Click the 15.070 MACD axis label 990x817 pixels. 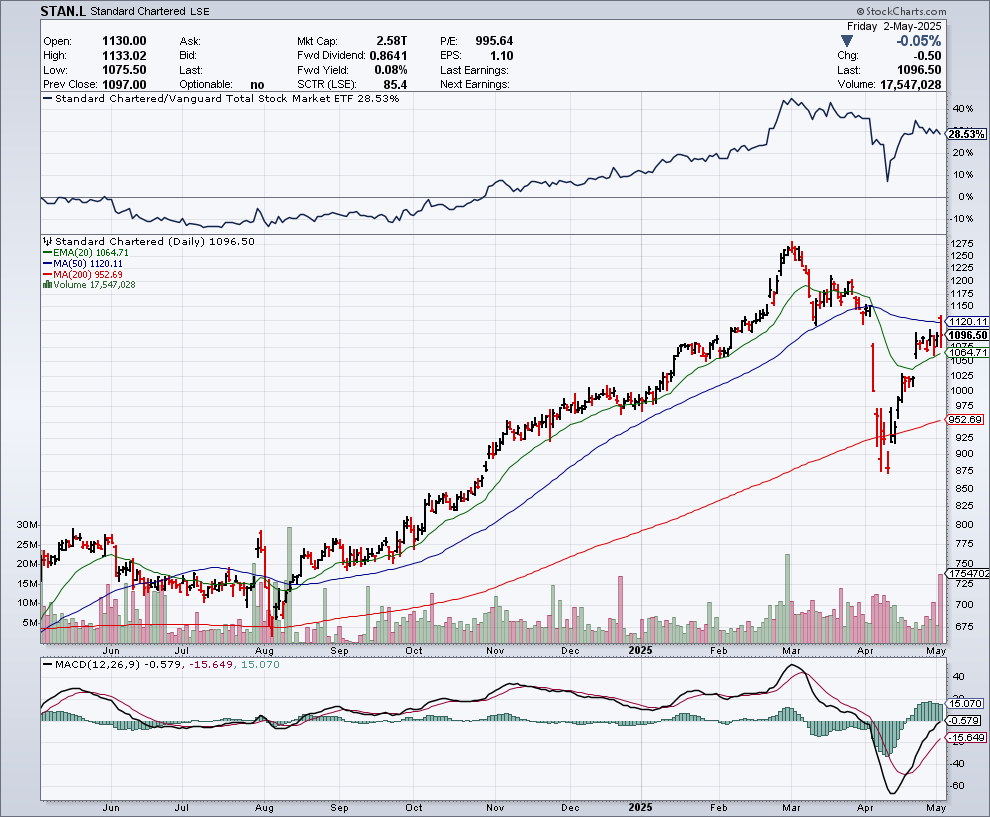965,703
